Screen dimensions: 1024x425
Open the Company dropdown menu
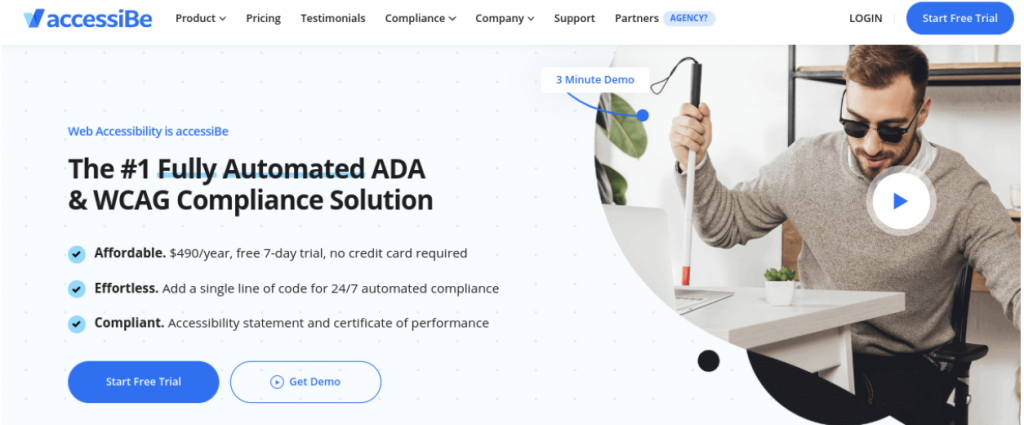[x=505, y=18]
